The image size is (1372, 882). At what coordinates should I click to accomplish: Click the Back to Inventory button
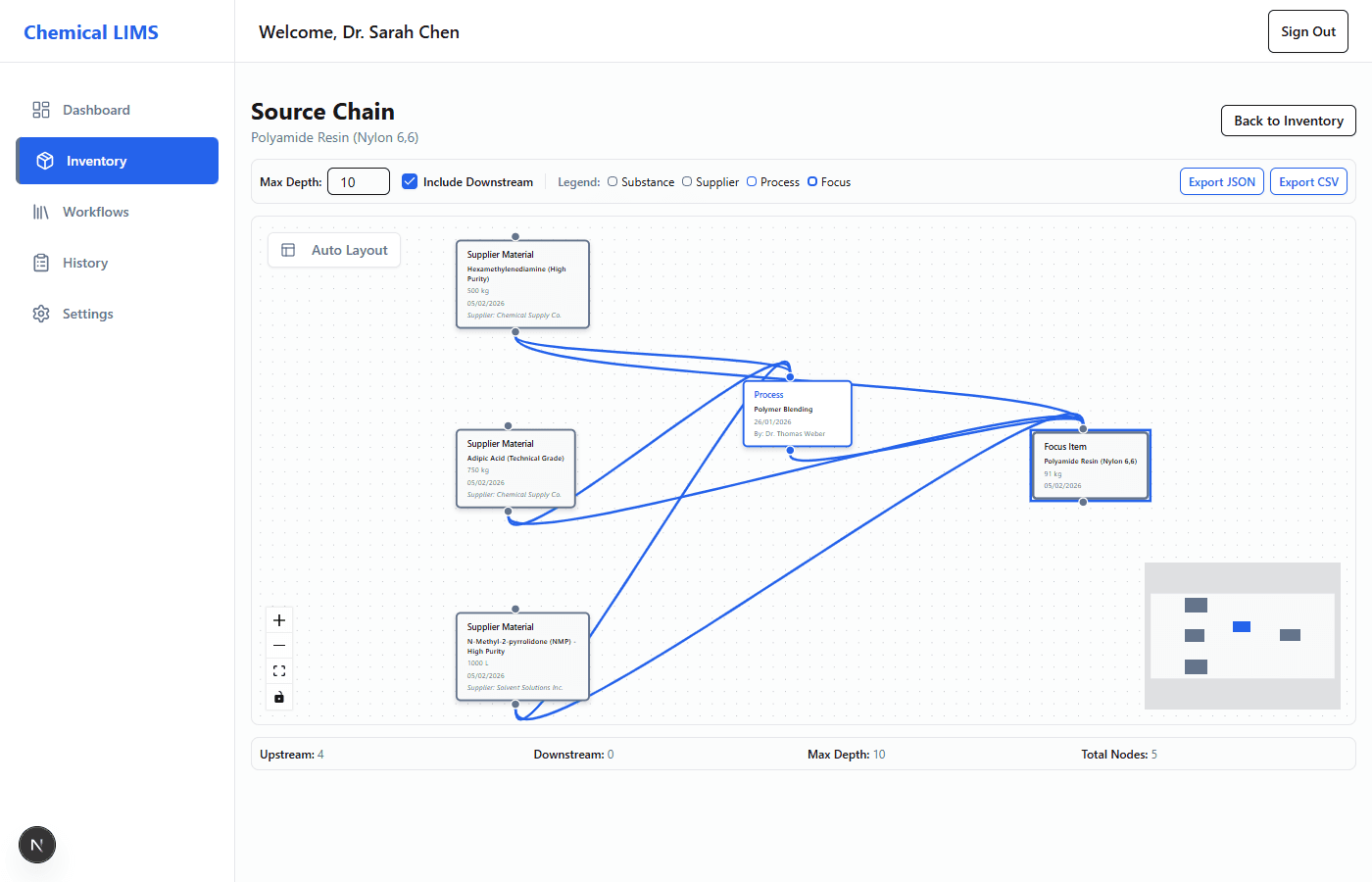1288,121
